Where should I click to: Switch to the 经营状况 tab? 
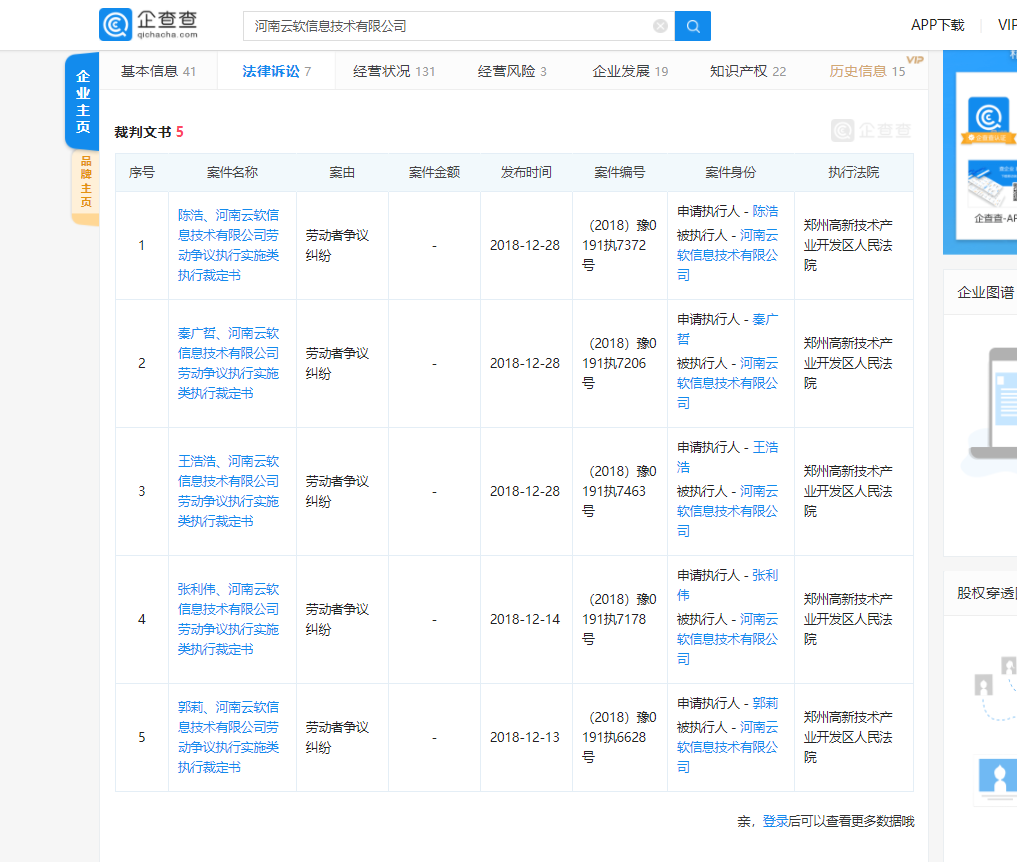point(394,71)
